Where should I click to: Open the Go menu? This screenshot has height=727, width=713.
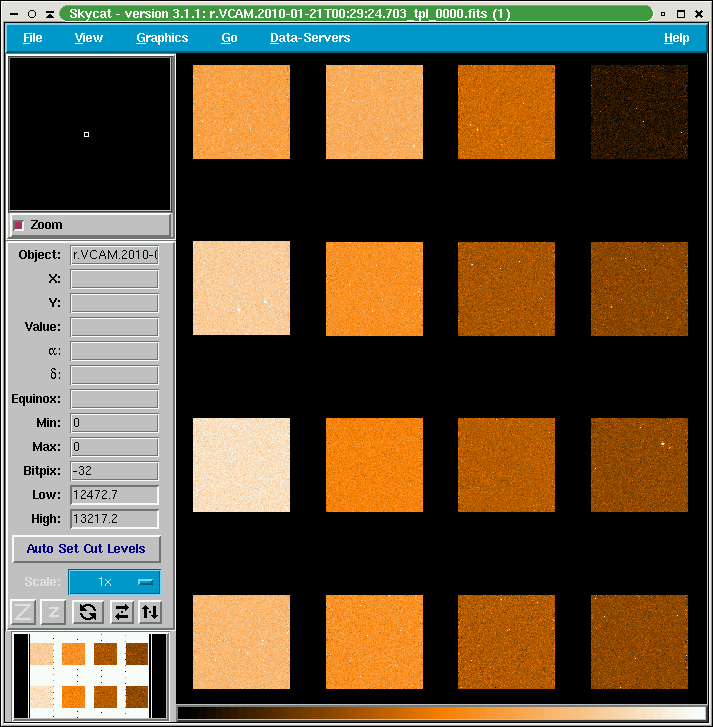point(229,38)
